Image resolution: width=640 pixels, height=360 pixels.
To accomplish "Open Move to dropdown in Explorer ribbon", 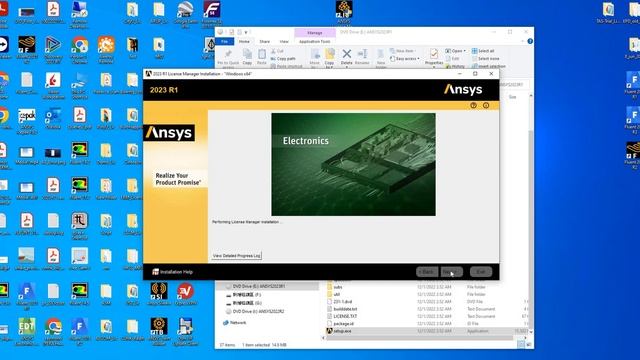I will click(x=315, y=57).
